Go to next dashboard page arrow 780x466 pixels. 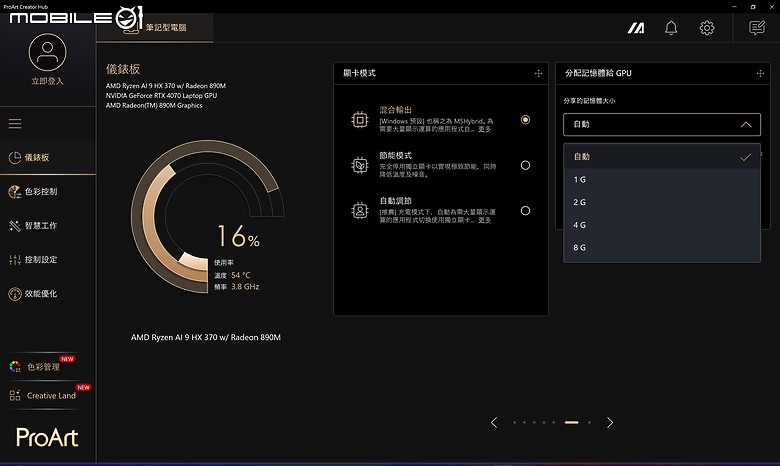pyautogui.click(x=610, y=422)
